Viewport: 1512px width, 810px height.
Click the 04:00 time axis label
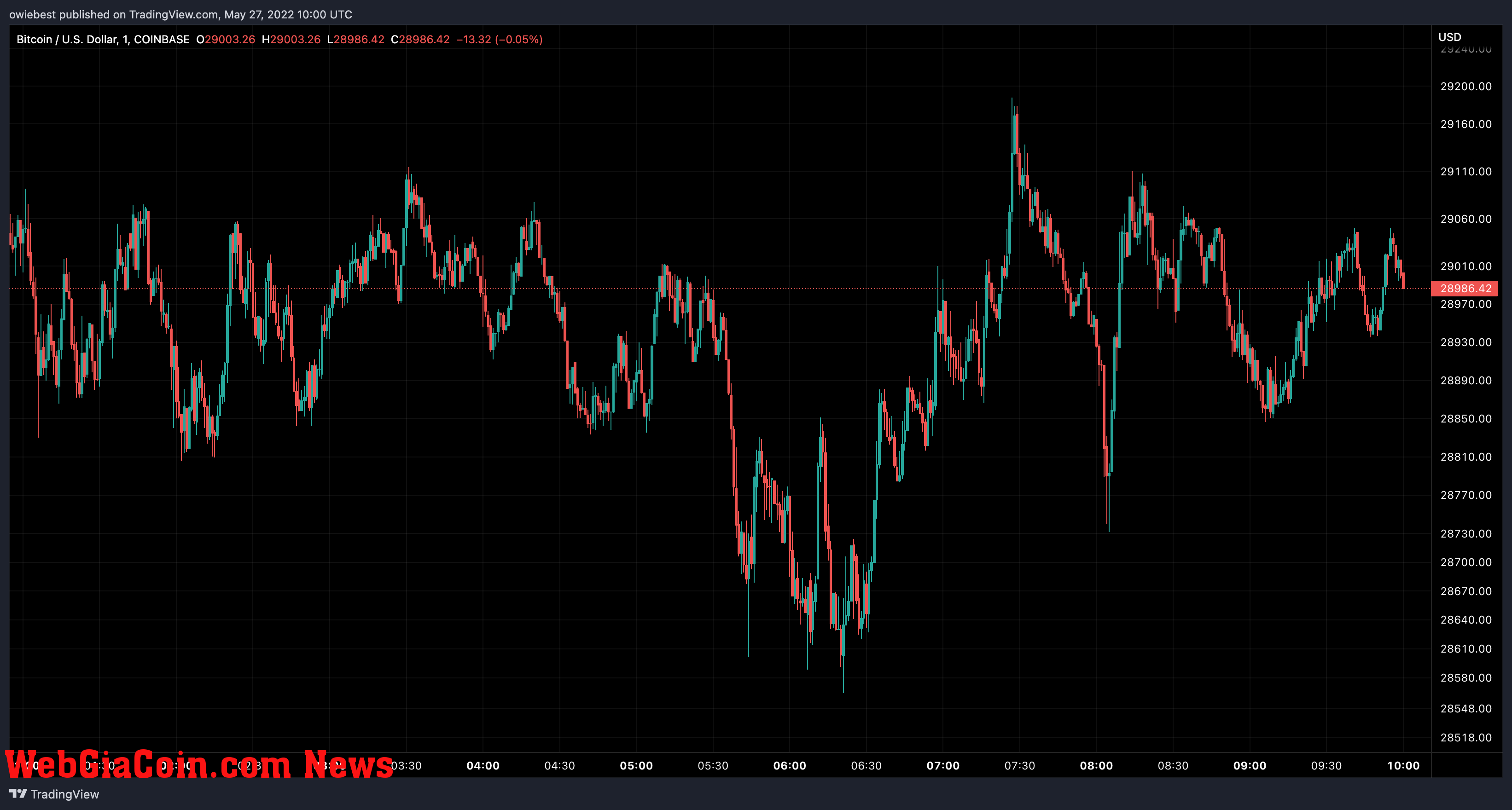tap(483, 765)
